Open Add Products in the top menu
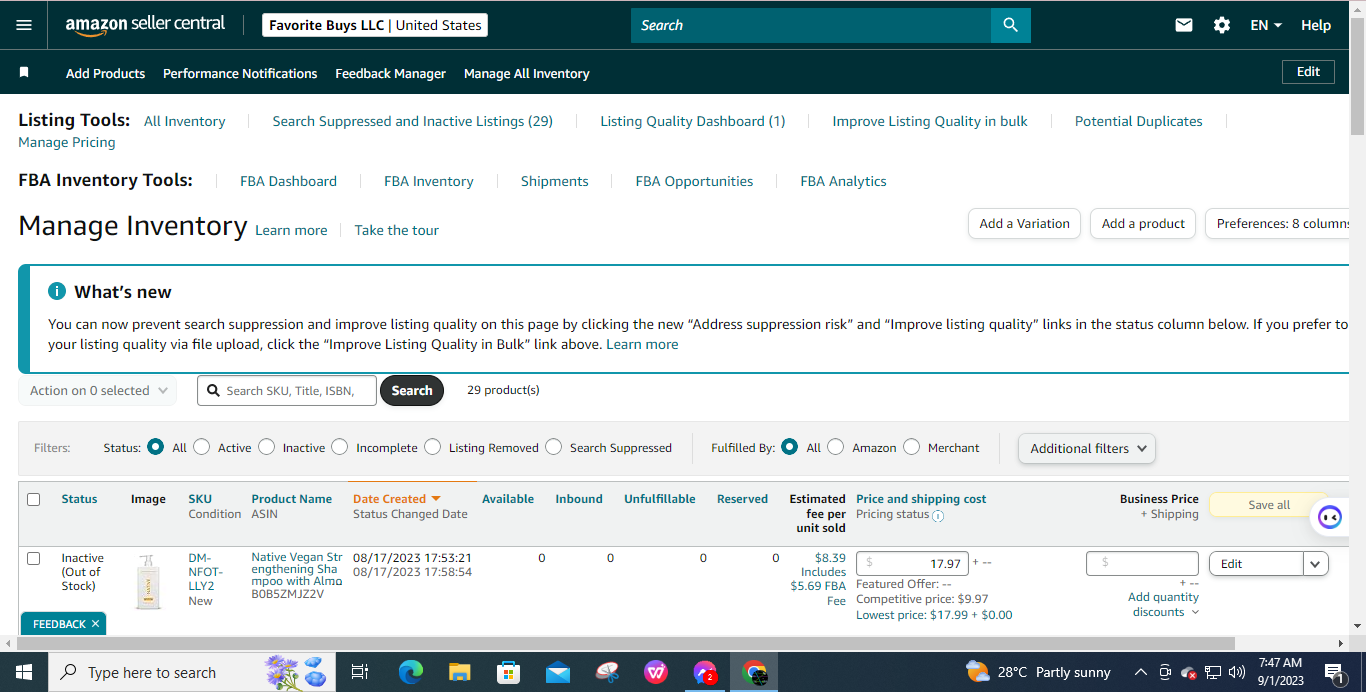The height and width of the screenshot is (692, 1366). (x=105, y=73)
